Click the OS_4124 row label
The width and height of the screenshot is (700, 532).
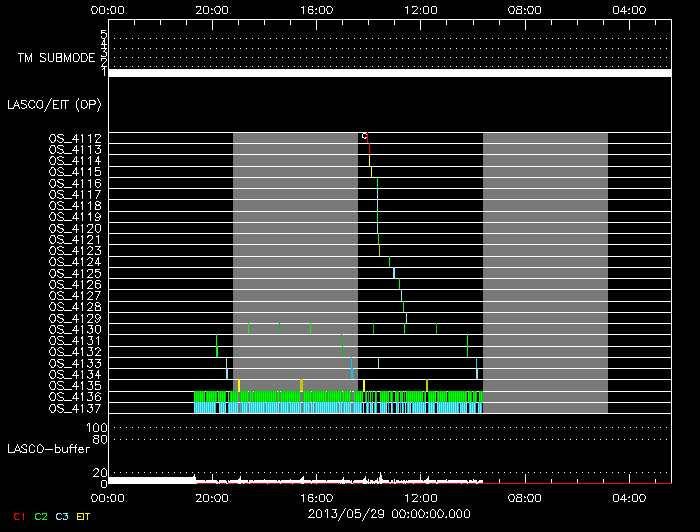74,262
